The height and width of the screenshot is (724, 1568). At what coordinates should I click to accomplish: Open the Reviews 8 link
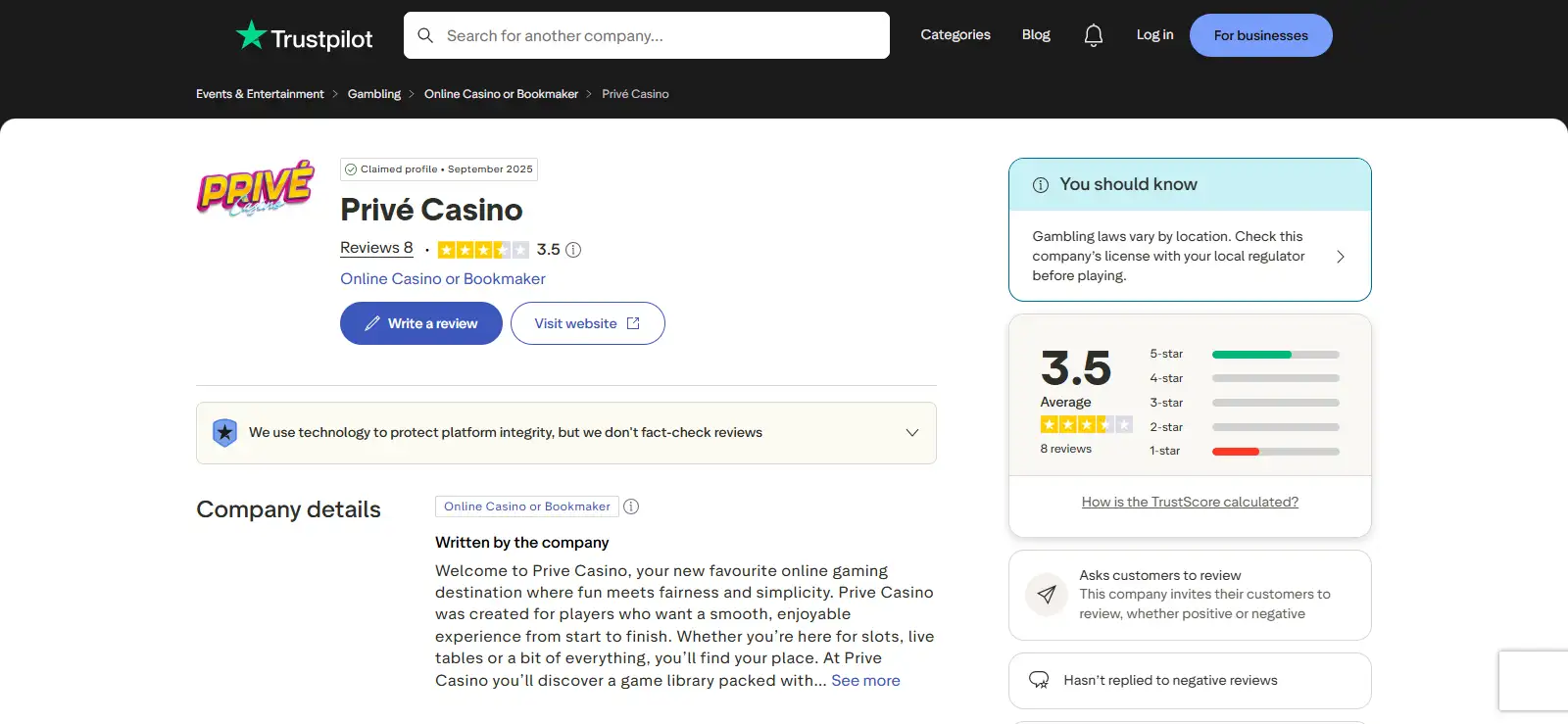pyautogui.click(x=376, y=248)
